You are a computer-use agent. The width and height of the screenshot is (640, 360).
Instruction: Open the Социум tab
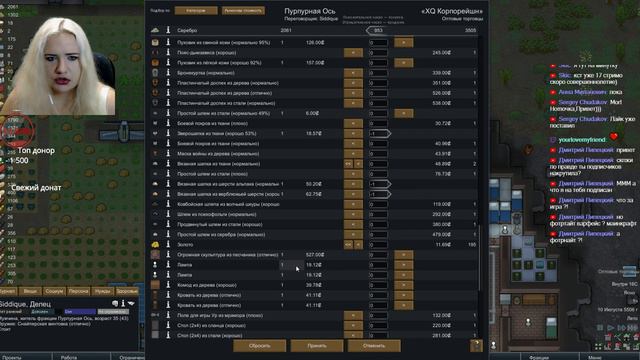pyautogui.click(x=54, y=291)
